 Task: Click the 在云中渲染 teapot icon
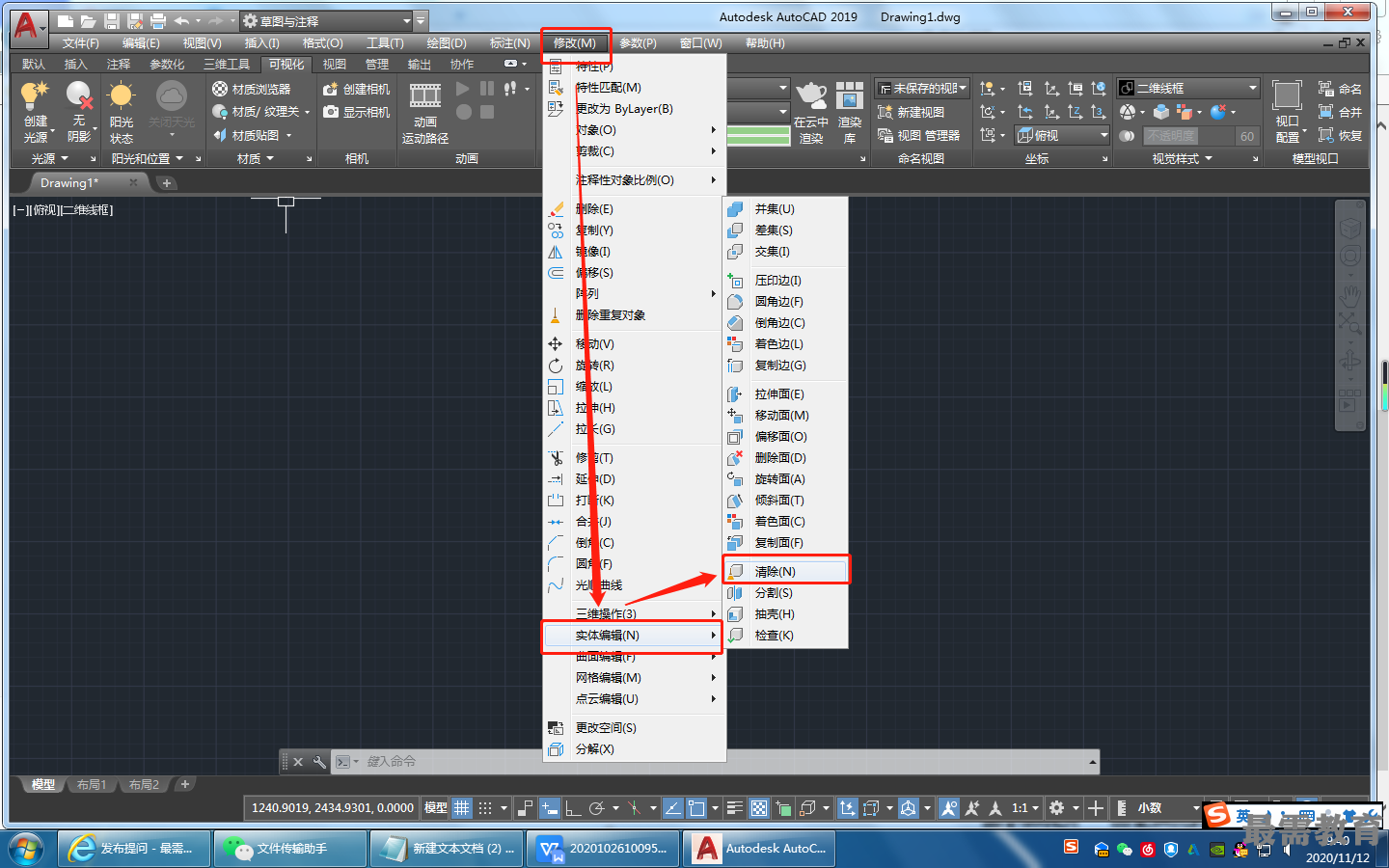[811, 95]
